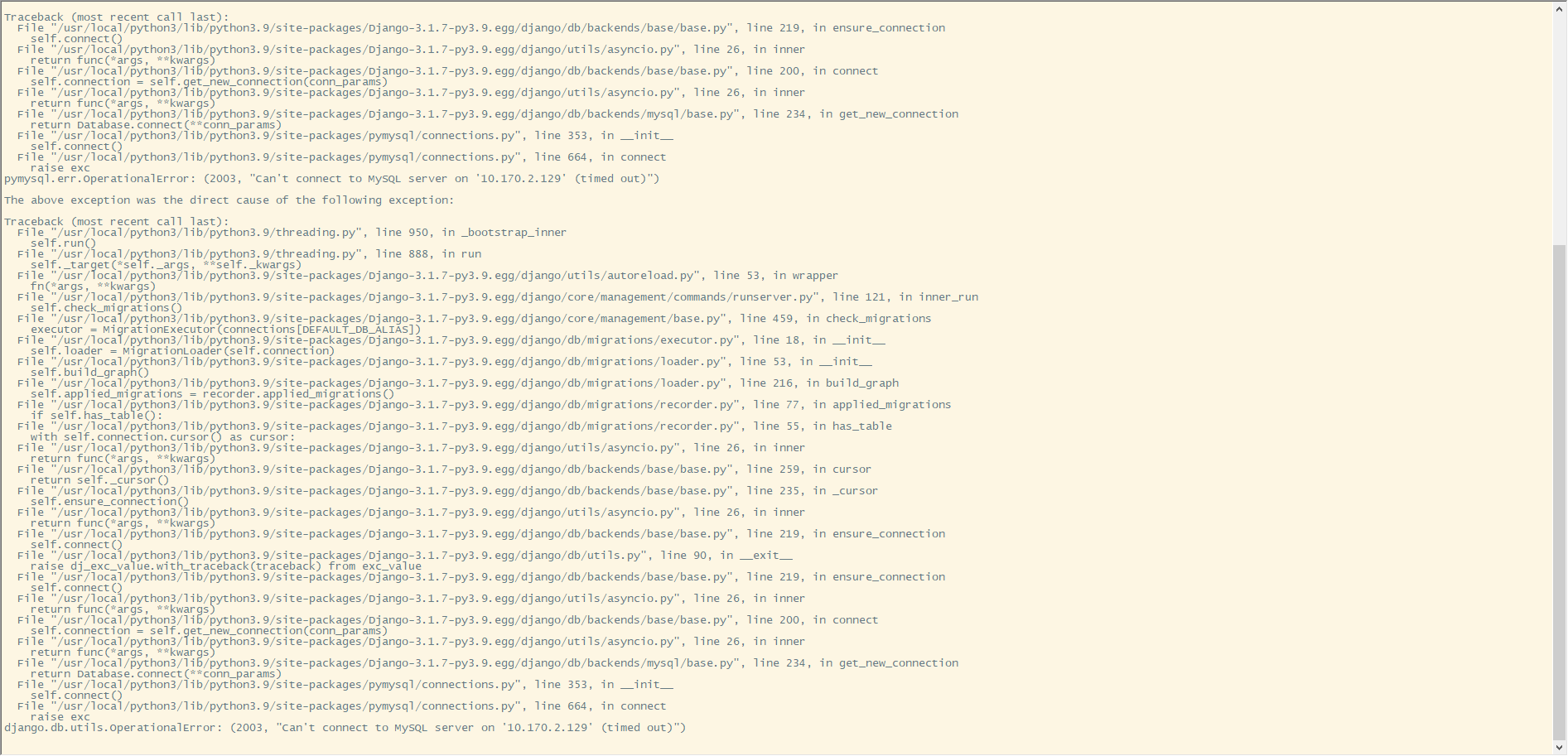The width and height of the screenshot is (1568, 756).
Task: Click the scrollbar down arrow
Action: (x=1560, y=748)
